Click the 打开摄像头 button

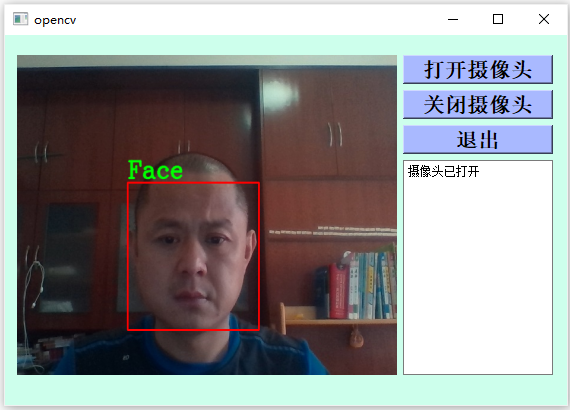click(x=478, y=69)
